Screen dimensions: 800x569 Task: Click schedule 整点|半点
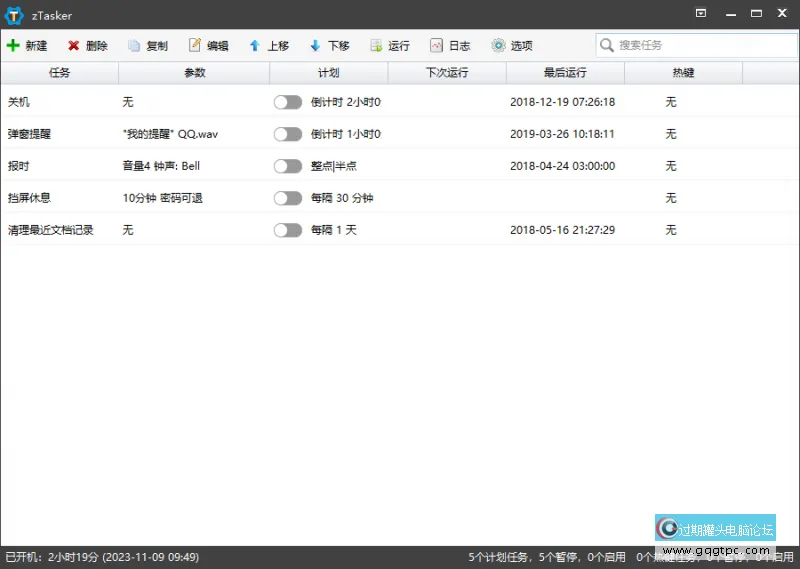[x=334, y=166]
